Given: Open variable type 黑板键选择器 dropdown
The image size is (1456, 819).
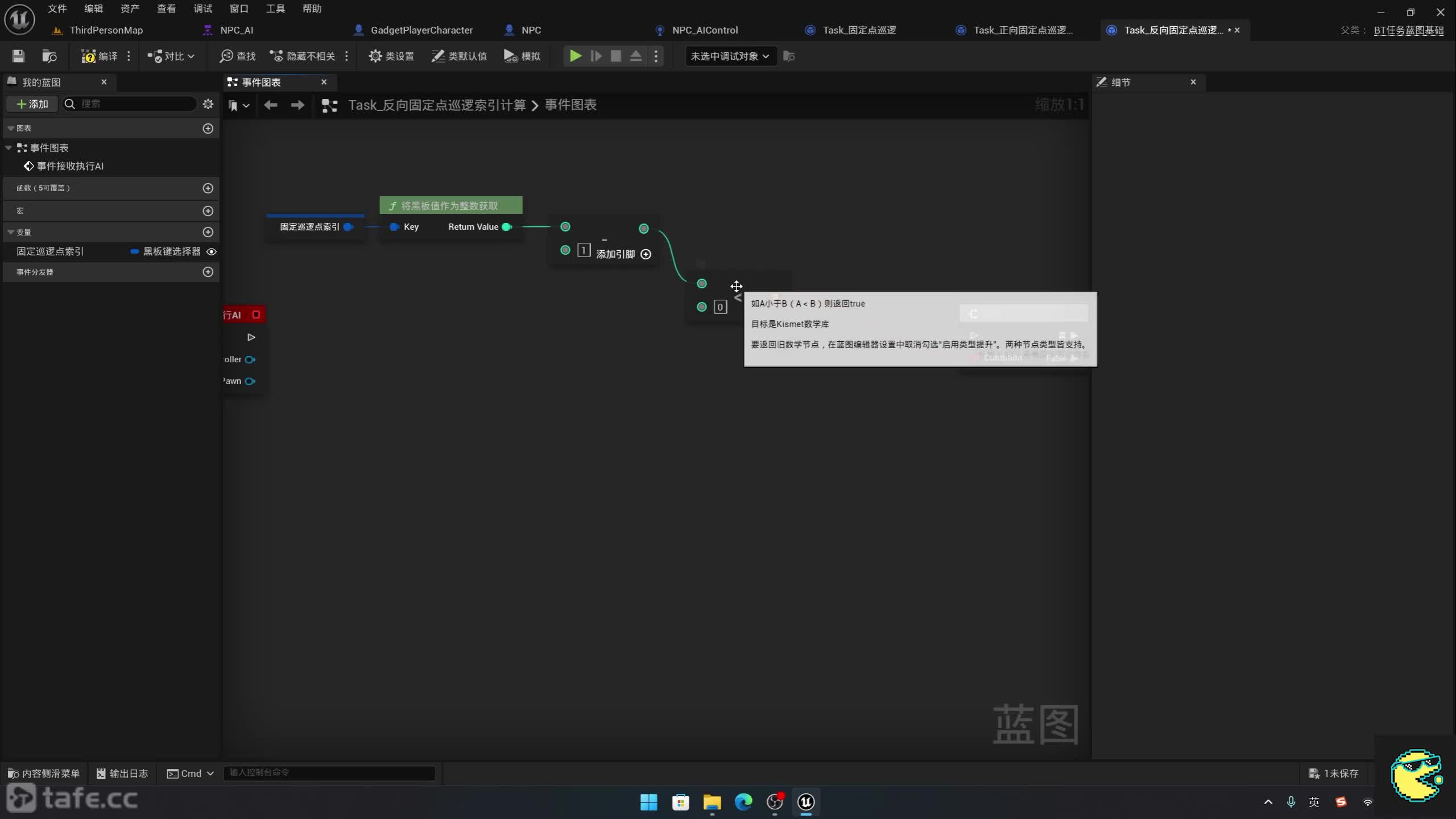Looking at the screenshot, I should pyautogui.click(x=166, y=251).
